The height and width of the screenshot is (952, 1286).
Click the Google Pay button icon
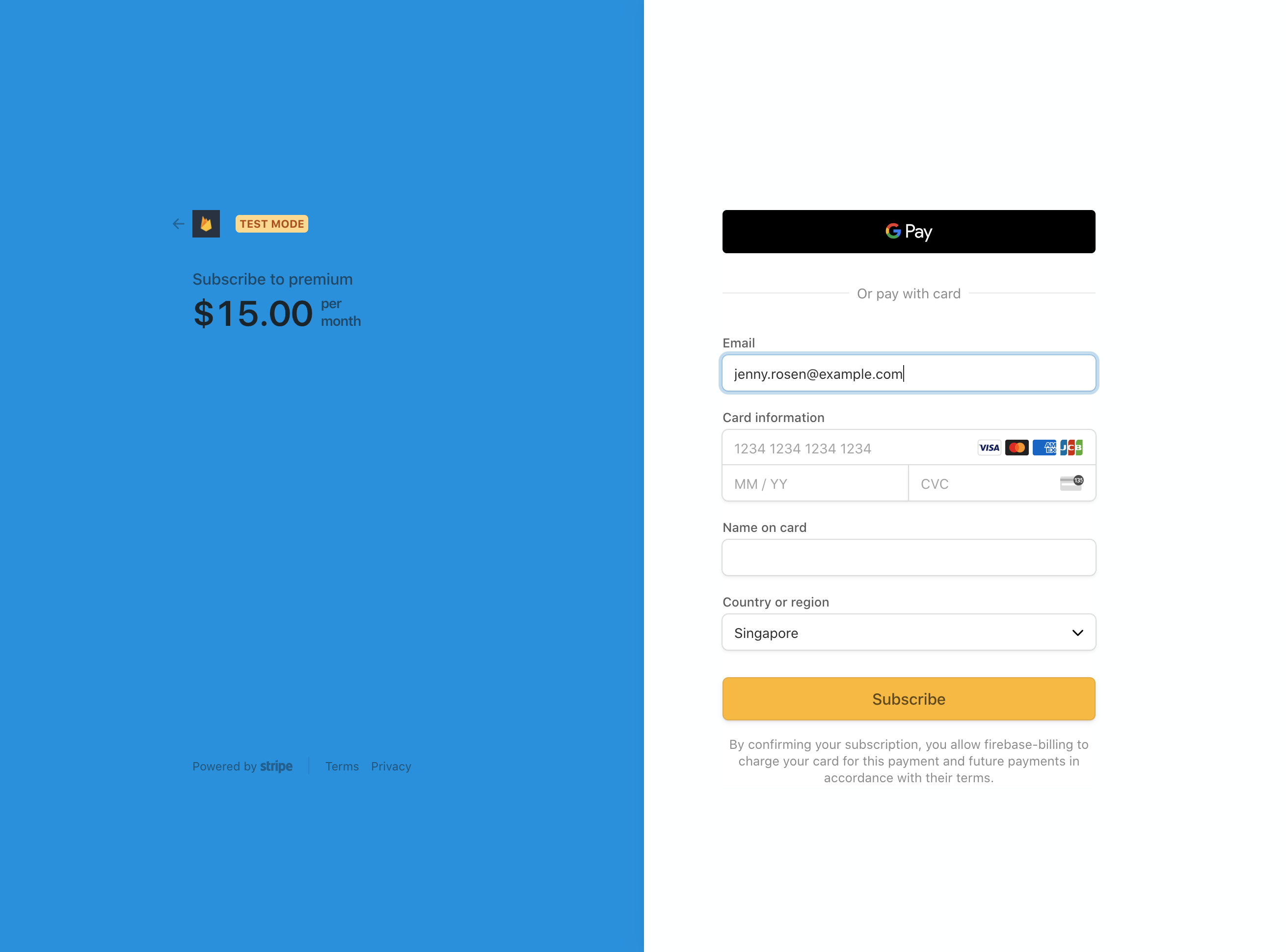click(x=908, y=232)
